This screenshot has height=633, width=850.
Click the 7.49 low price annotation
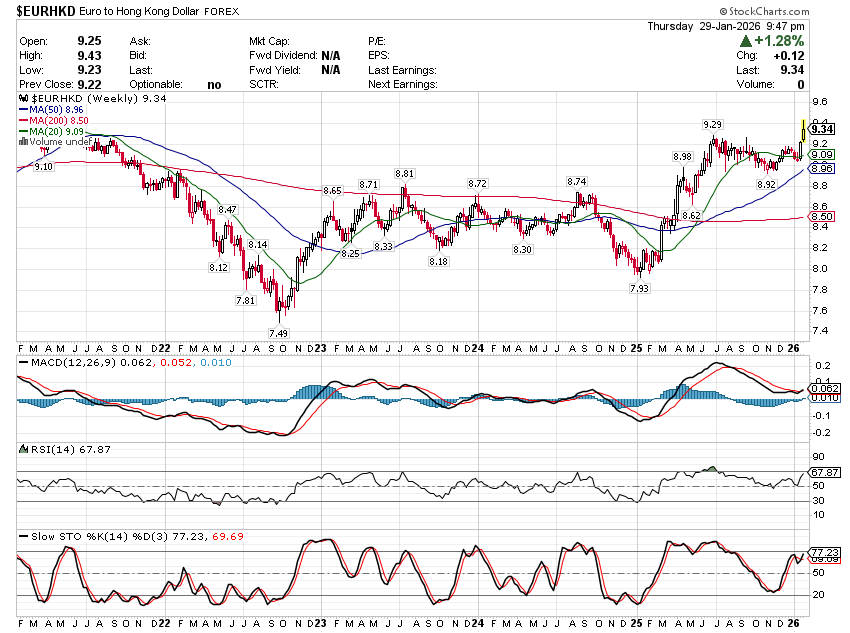tap(278, 332)
